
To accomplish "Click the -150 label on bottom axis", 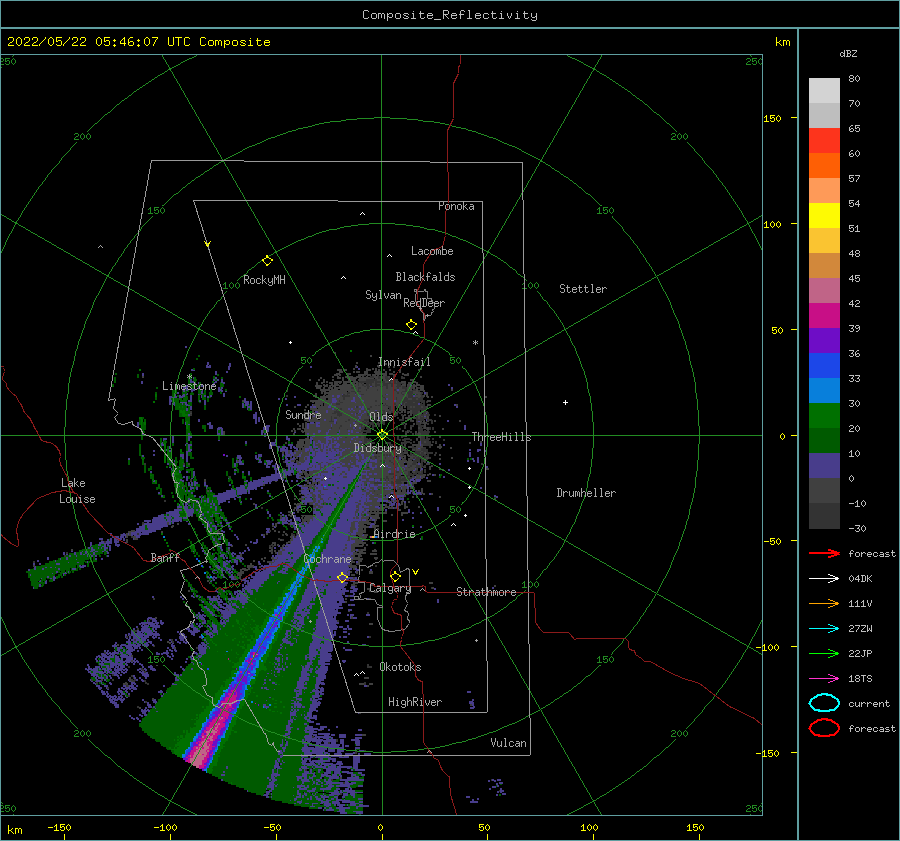I will point(59,827).
